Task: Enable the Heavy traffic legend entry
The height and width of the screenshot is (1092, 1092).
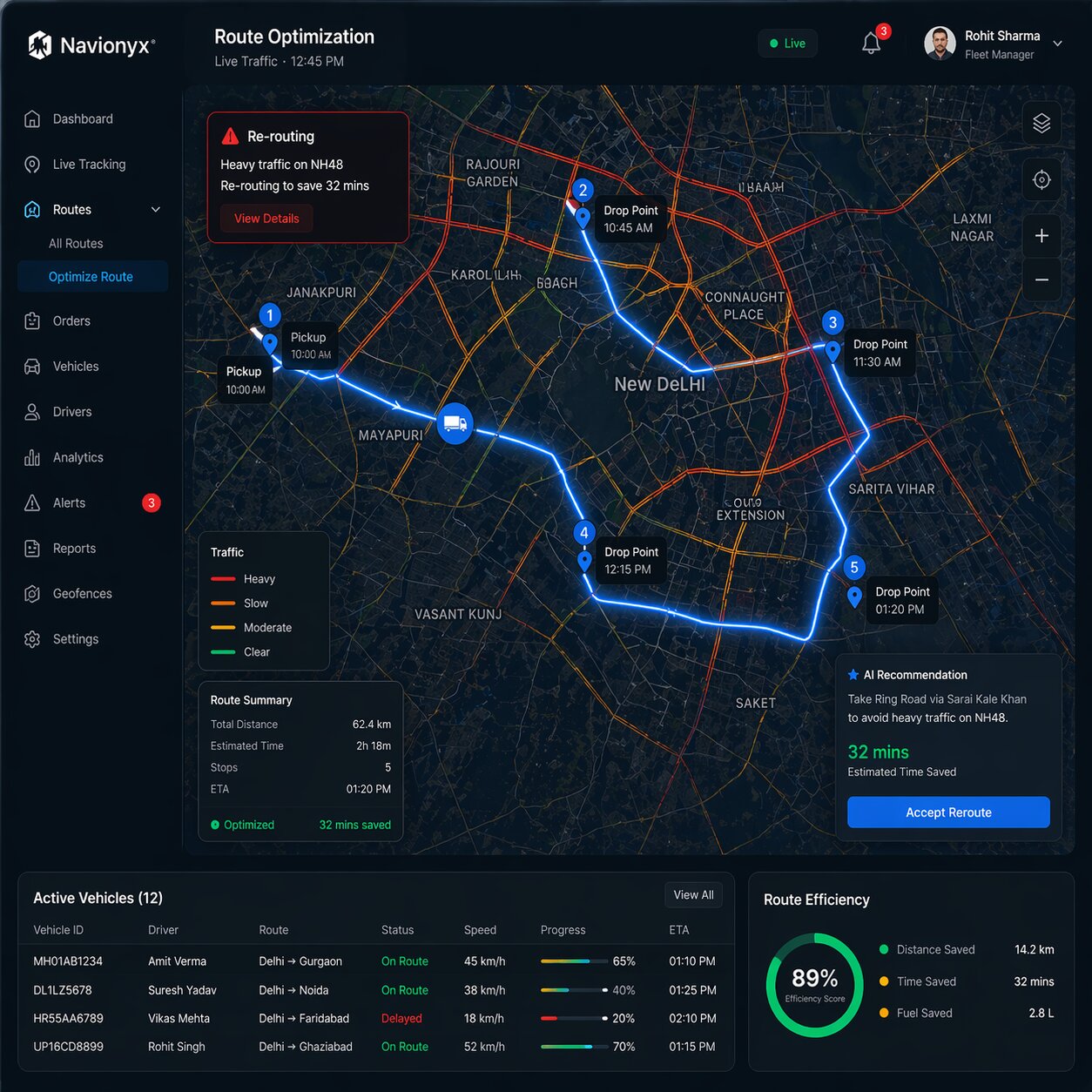Action: (x=259, y=578)
